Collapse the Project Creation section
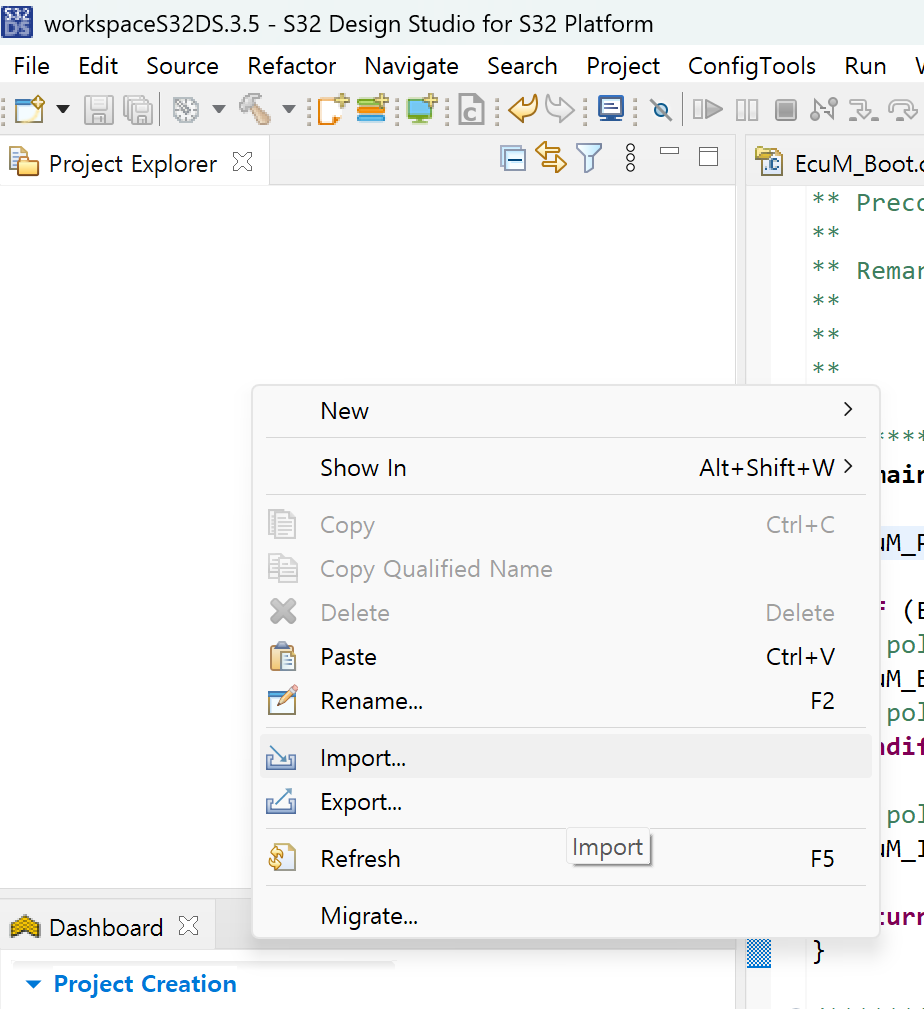924x1009 pixels. 33,984
